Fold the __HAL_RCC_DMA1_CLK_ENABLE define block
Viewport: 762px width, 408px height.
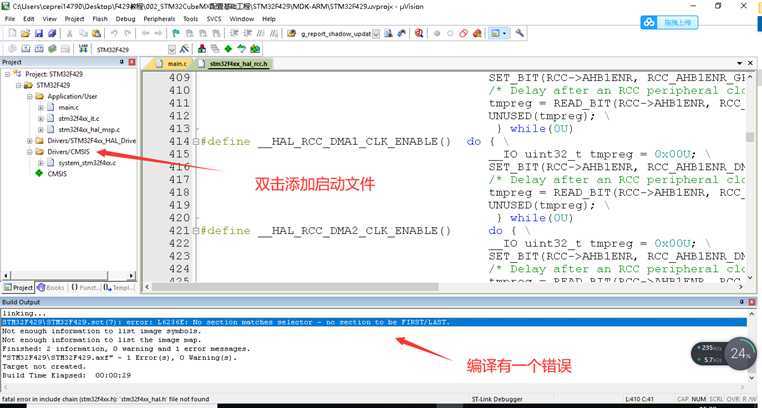click(x=195, y=142)
